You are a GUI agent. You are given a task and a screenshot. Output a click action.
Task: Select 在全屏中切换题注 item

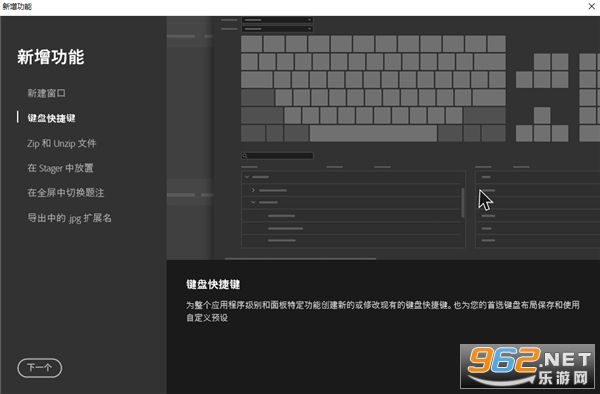(x=66, y=193)
